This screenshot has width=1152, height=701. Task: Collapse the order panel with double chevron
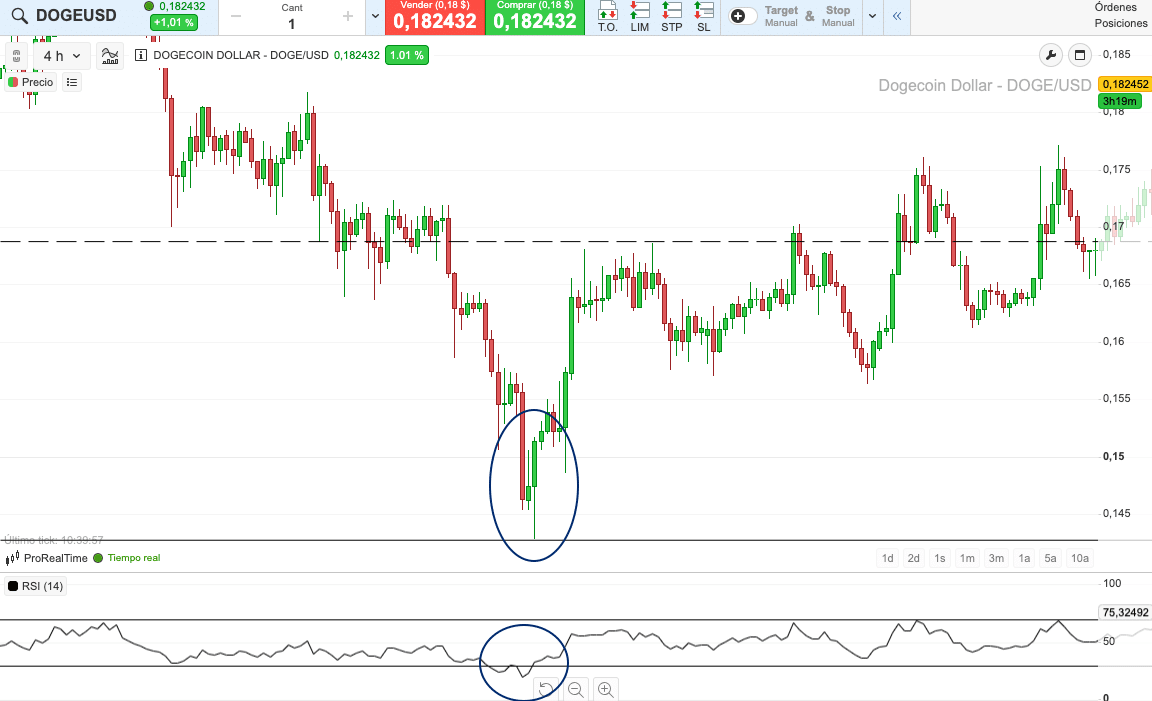pyautogui.click(x=895, y=17)
